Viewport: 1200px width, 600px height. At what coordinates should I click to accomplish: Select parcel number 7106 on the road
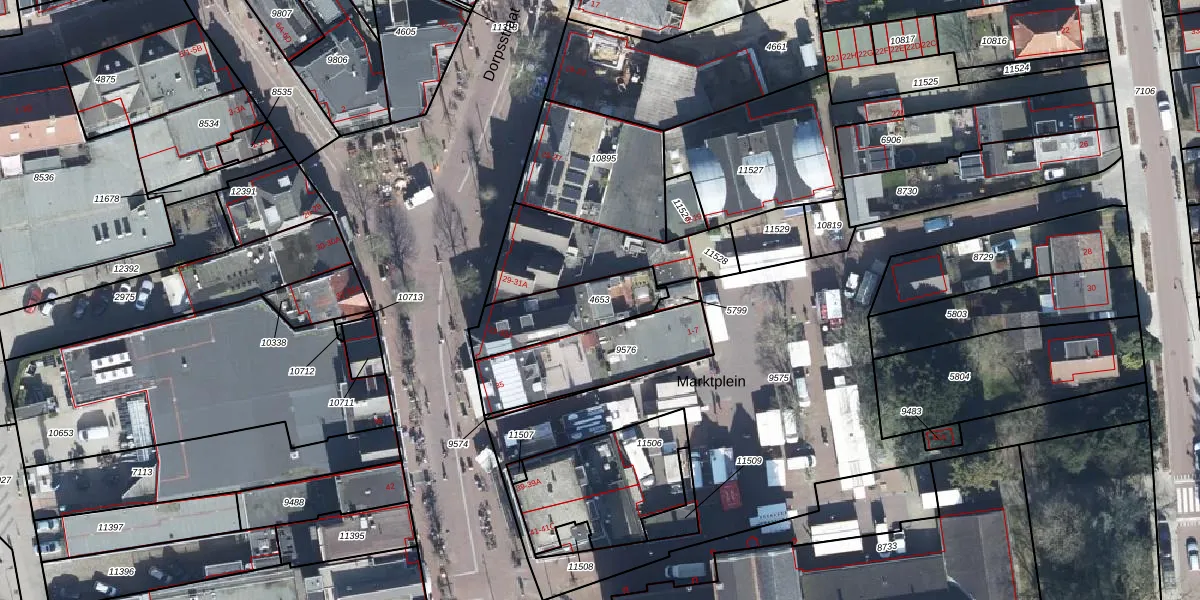tap(1144, 91)
